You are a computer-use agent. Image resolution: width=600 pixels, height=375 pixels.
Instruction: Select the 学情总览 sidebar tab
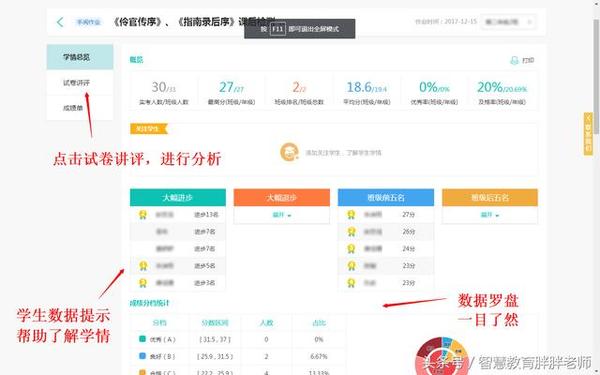(80, 57)
